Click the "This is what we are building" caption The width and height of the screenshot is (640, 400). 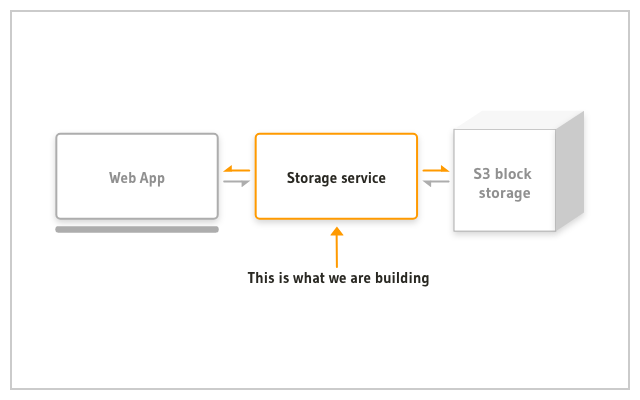(x=338, y=278)
